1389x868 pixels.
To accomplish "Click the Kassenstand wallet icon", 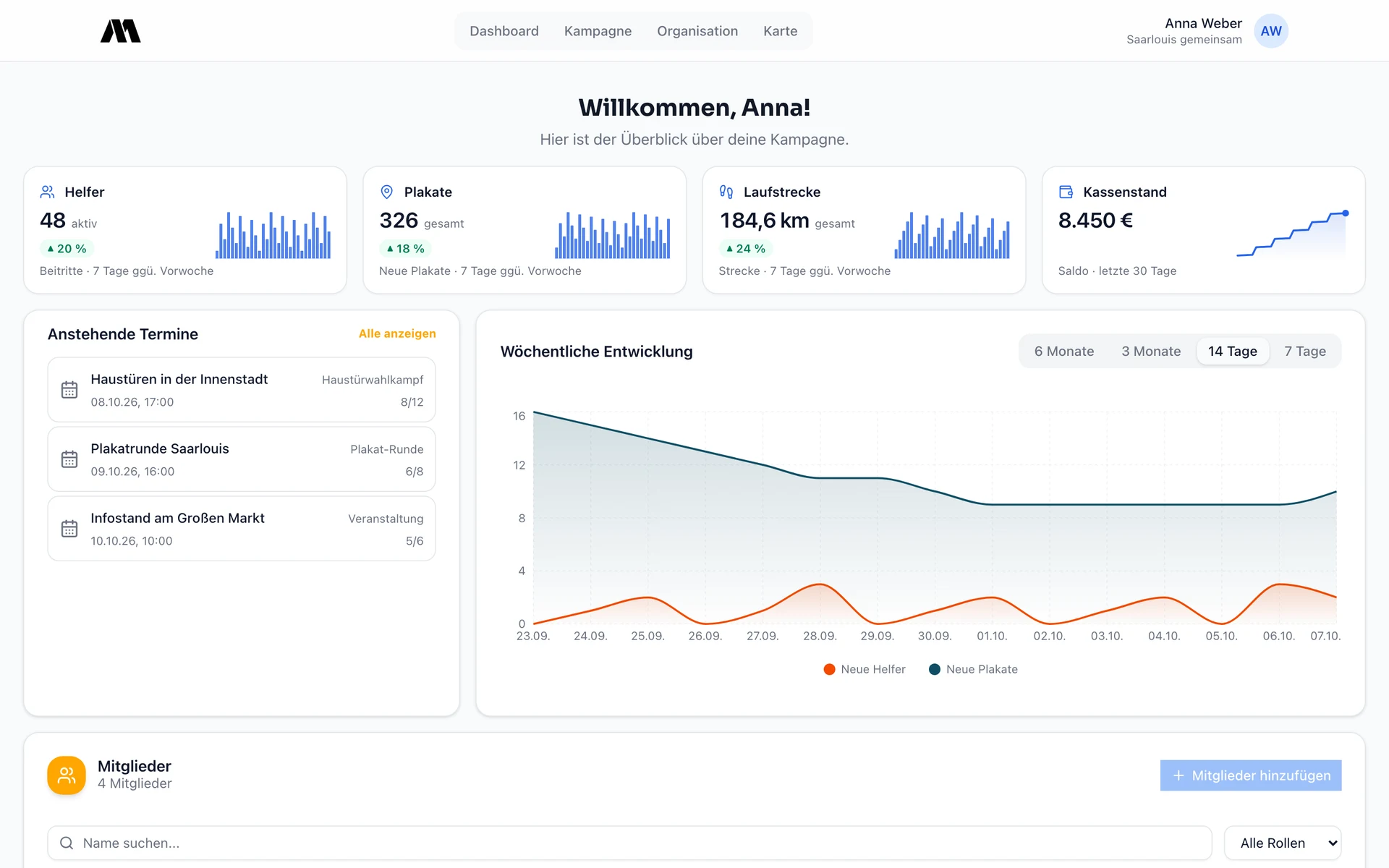I will tap(1066, 192).
